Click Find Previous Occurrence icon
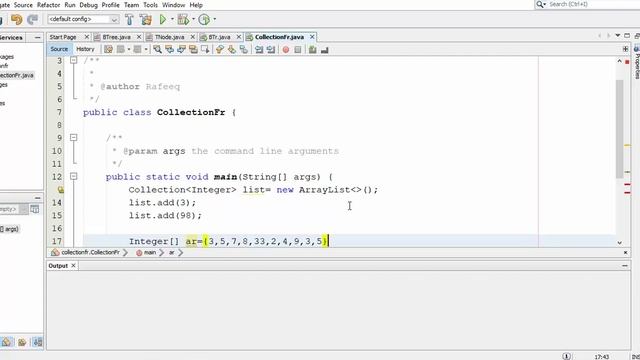The width and height of the screenshot is (640, 360). click(x=169, y=49)
